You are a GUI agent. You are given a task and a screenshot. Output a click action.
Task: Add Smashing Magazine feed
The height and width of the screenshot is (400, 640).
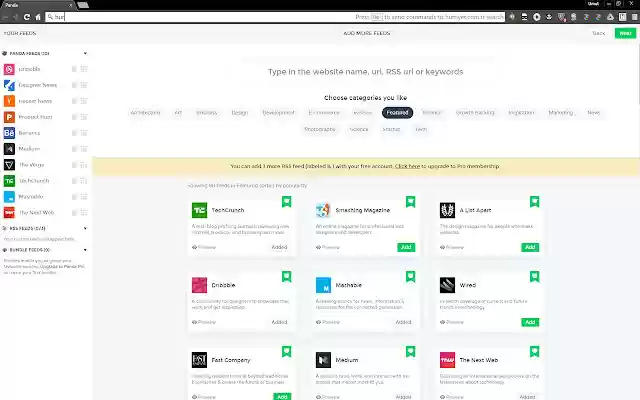406,247
